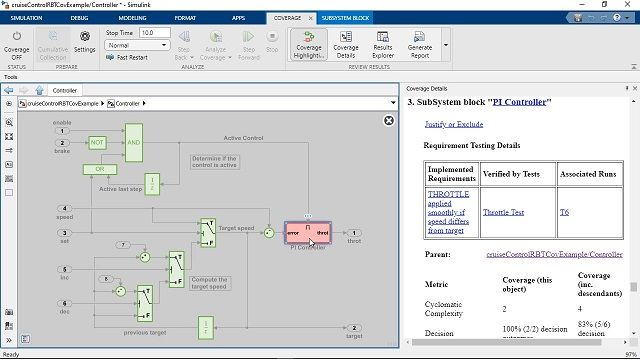Navigate Back with the left arrow
Image resolution: width=640 pixels, height=360 pixels.
pos(9,90)
